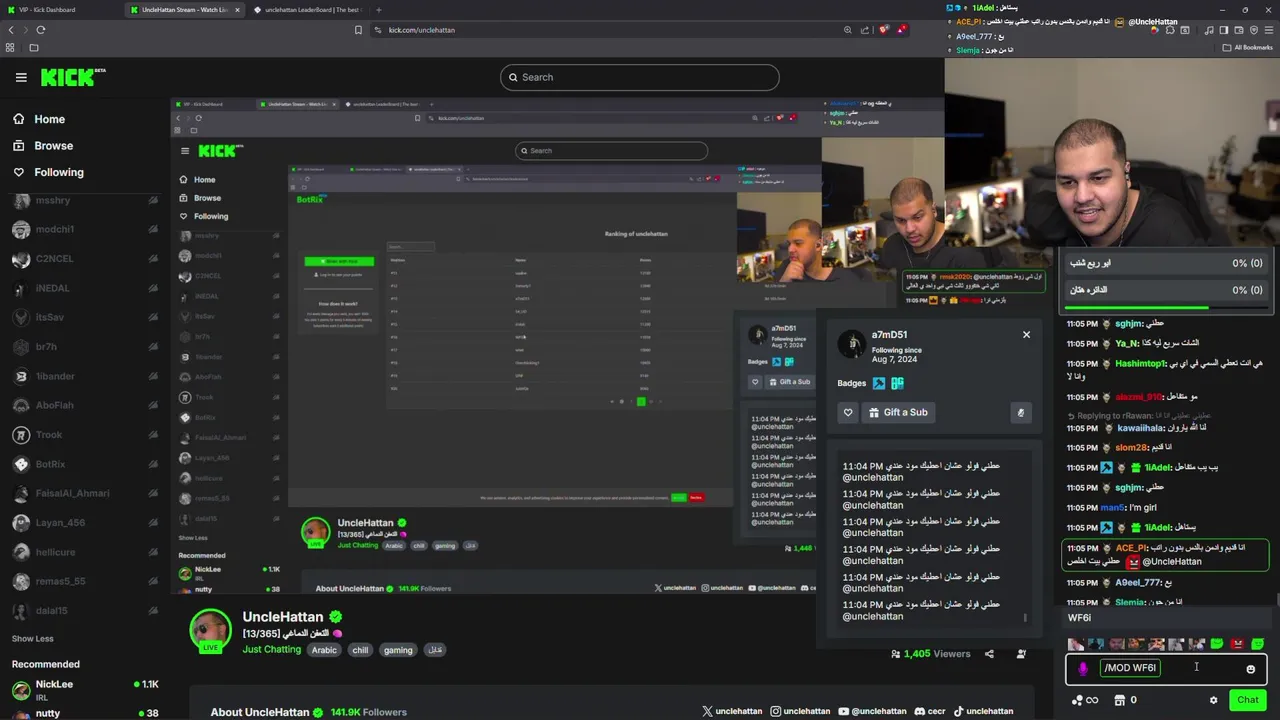The width and height of the screenshot is (1280, 720).
Task: Collapse following list with Show Less
Action: tap(33, 638)
